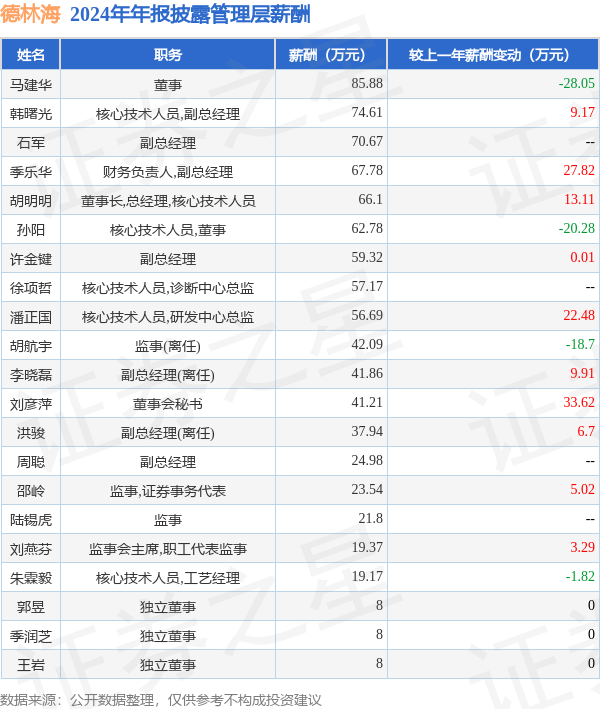Select the name 邵岭

pos(31,491)
